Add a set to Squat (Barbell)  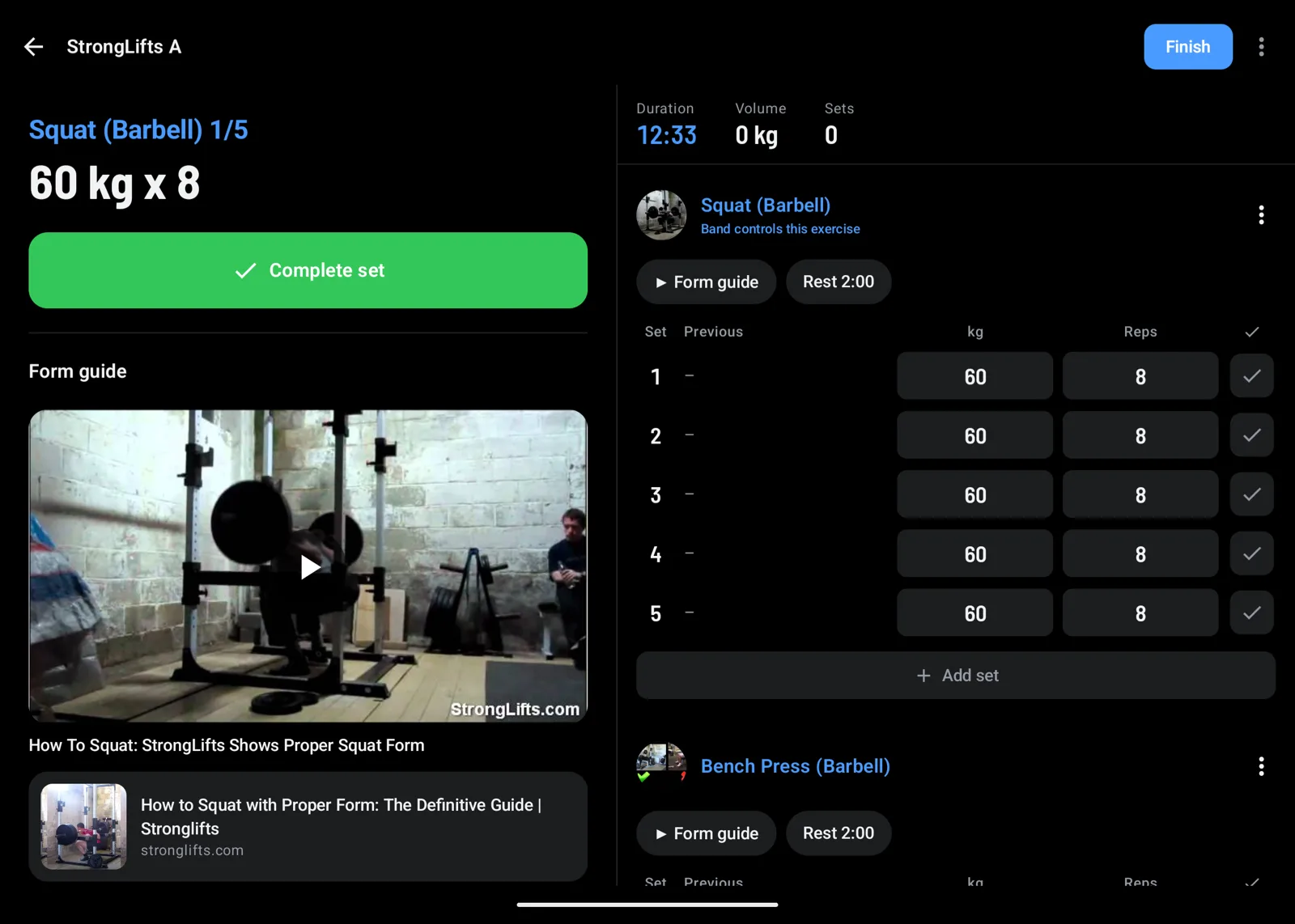(956, 676)
